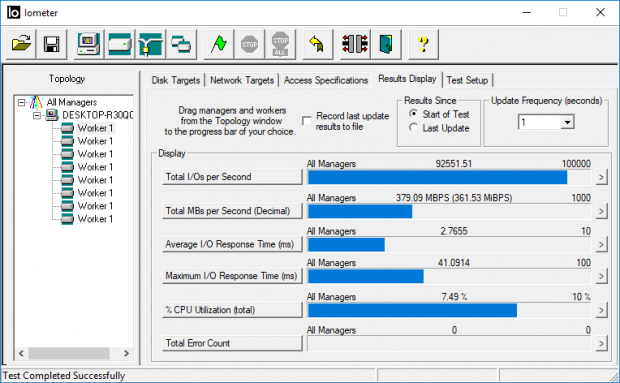Click Topology scrollbar left arrow

[21, 353]
